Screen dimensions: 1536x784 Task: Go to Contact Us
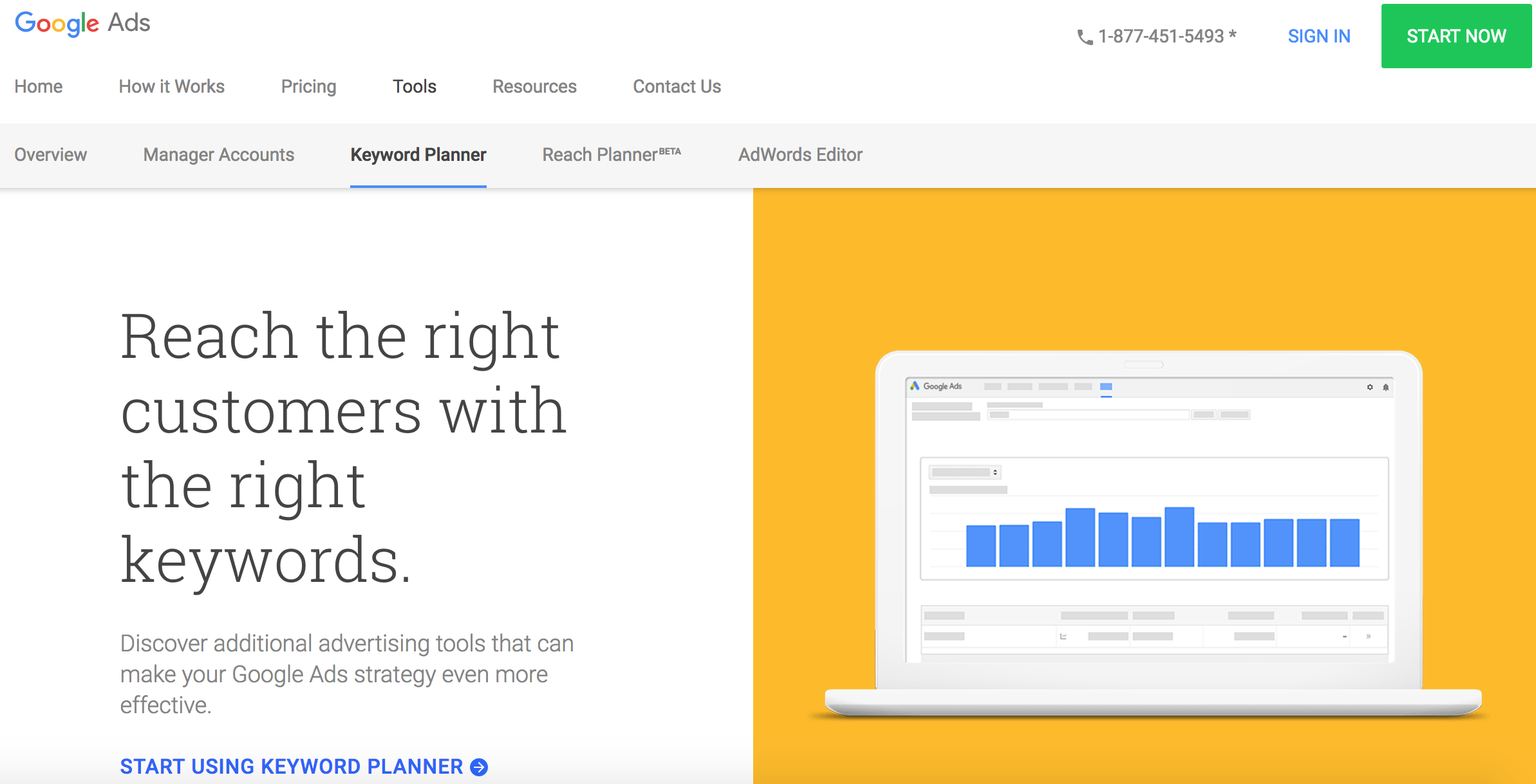[x=677, y=86]
